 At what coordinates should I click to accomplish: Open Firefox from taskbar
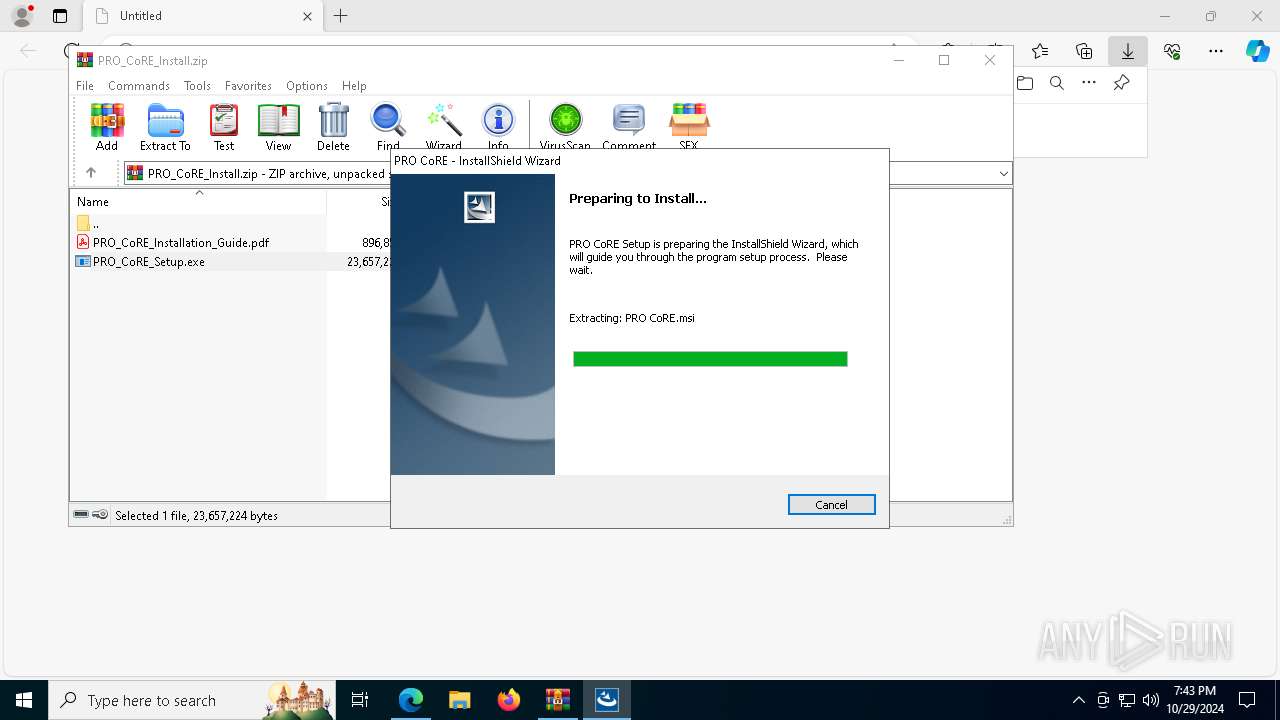click(x=509, y=700)
